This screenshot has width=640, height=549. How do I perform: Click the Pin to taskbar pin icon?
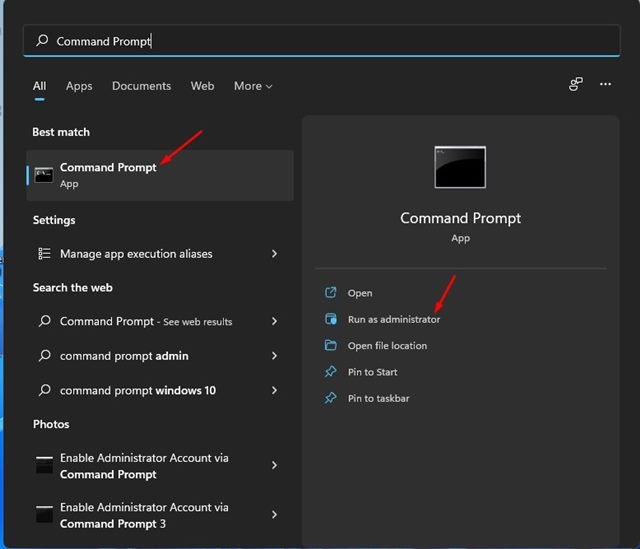click(330, 398)
